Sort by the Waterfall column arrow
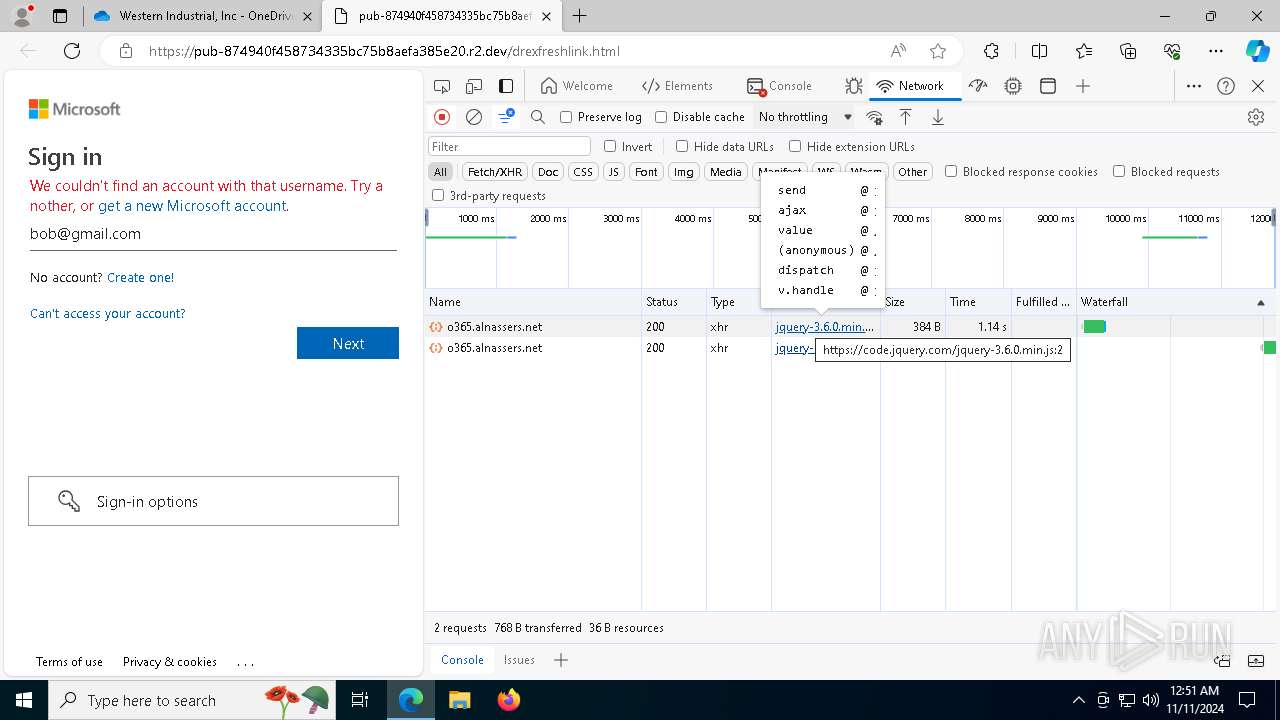Image resolution: width=1280 pixels, height=720 pixels. pyautogui.click(x=1260, y=302)
